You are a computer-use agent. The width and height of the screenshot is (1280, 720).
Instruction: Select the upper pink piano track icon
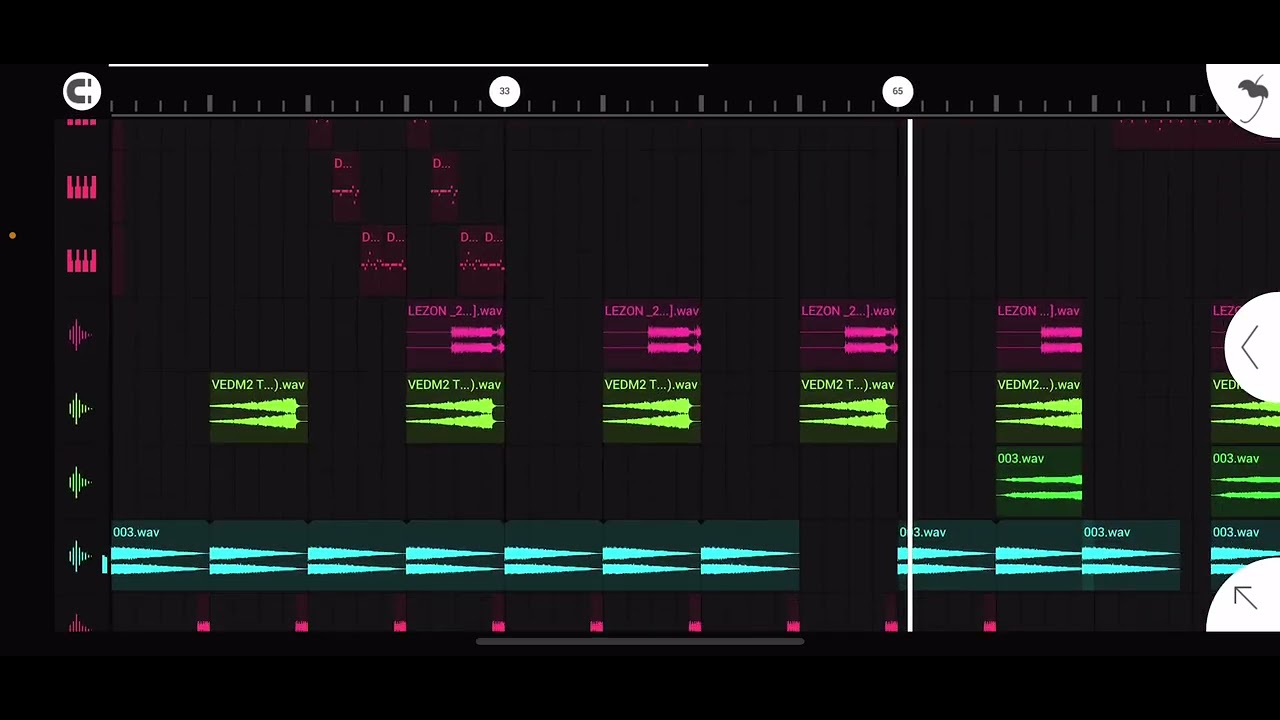click(x=82, y=187)
